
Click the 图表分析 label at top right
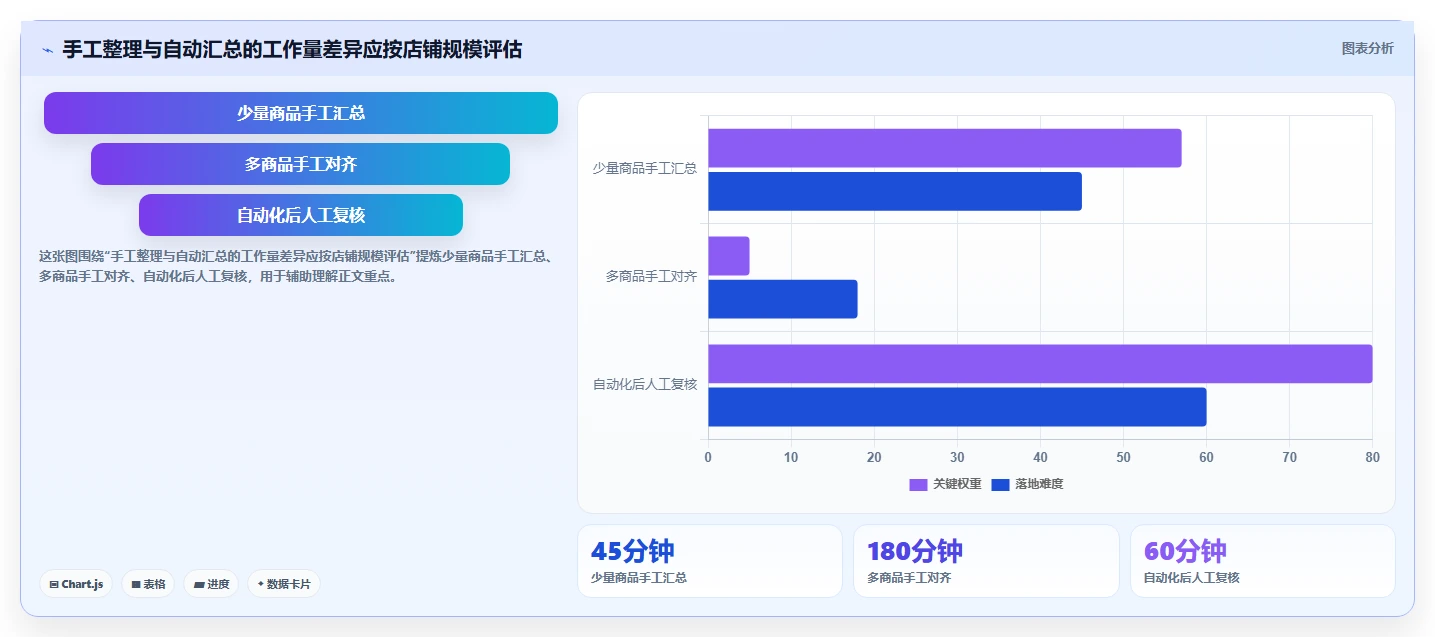point(1367,49)
